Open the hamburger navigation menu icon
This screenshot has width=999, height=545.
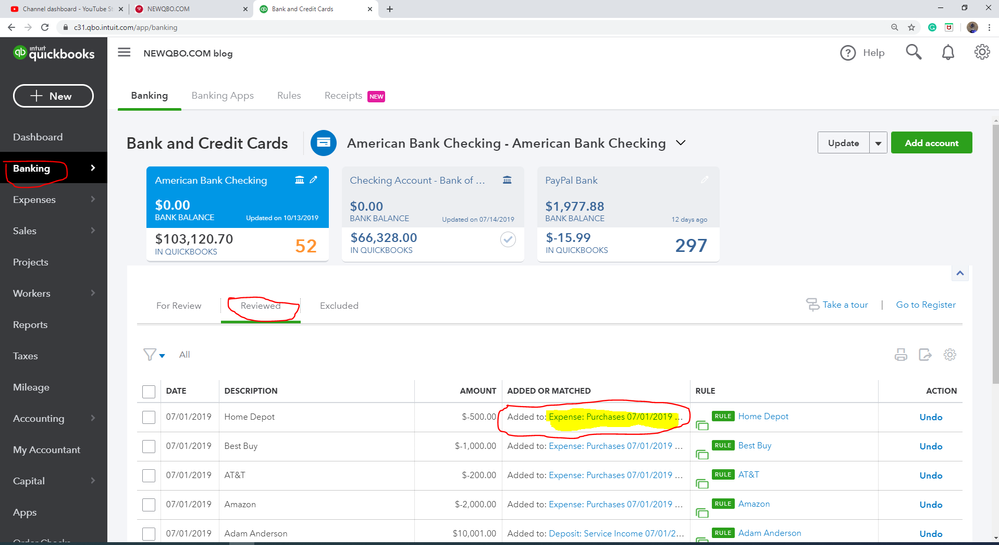tap(124, 53)
